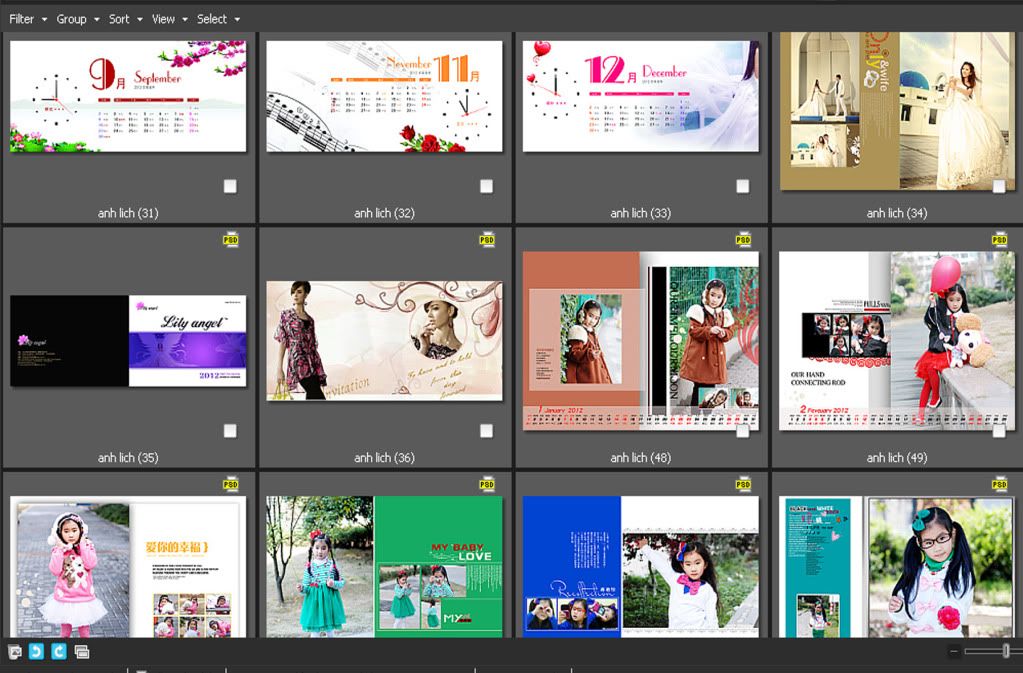
Task: Select the invitation thumbnail anh lich (36)
Action: [384, 340]
